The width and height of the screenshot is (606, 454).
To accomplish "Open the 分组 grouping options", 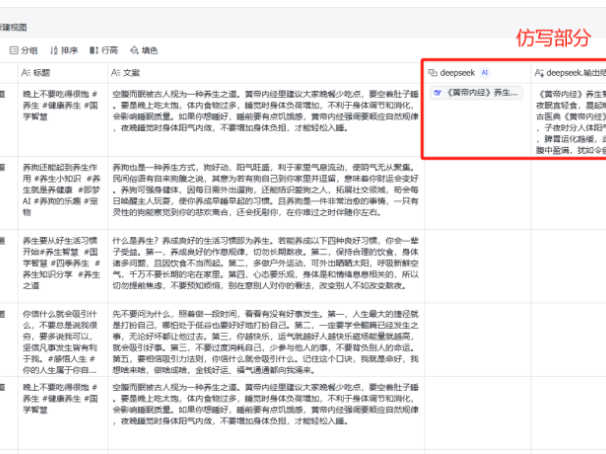I will [24, 50].
